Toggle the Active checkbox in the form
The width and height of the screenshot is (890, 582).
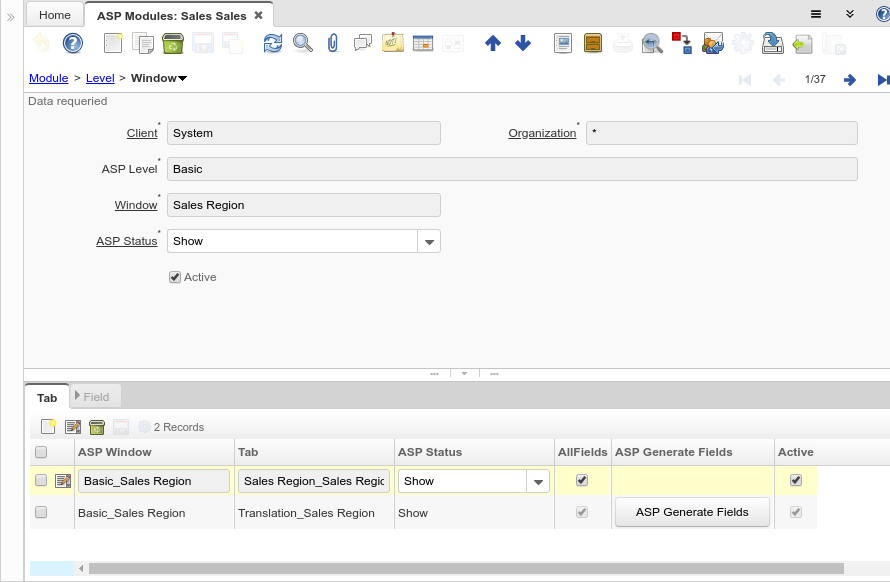[175, 277]
